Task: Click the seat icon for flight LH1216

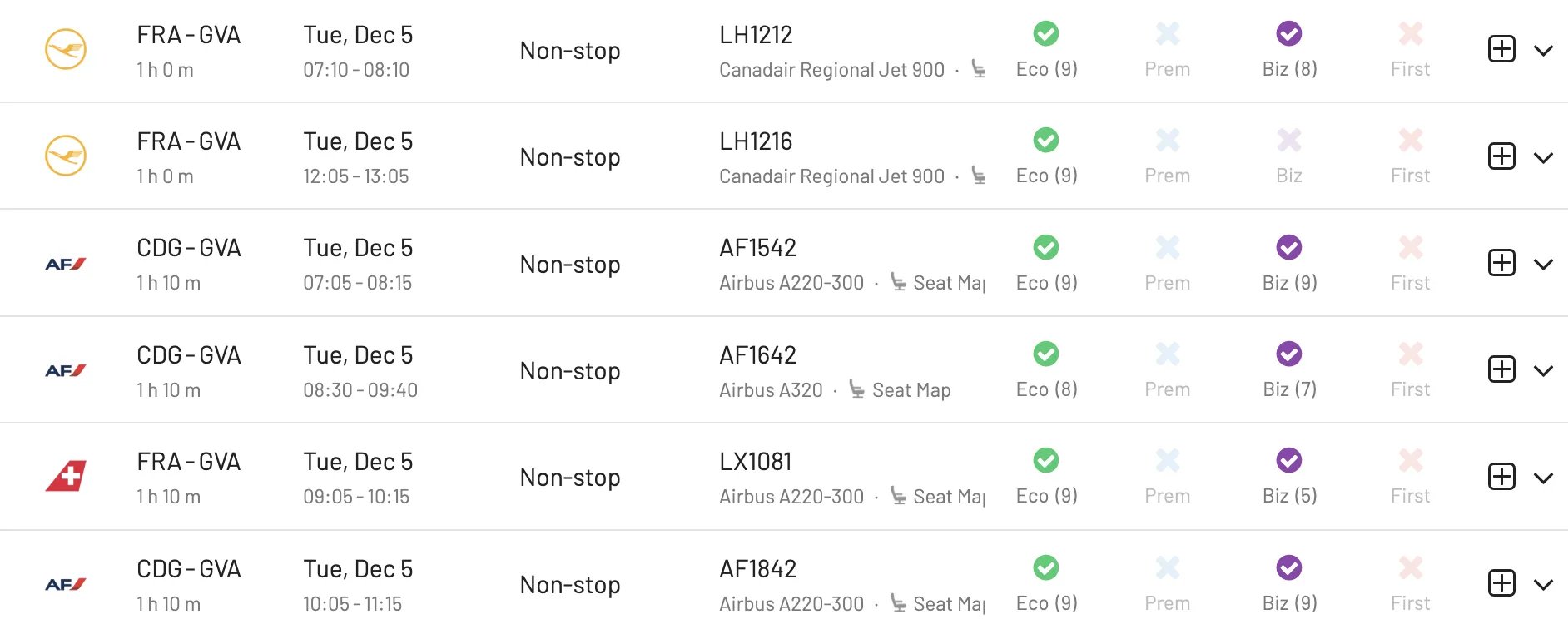Action: 979,176
